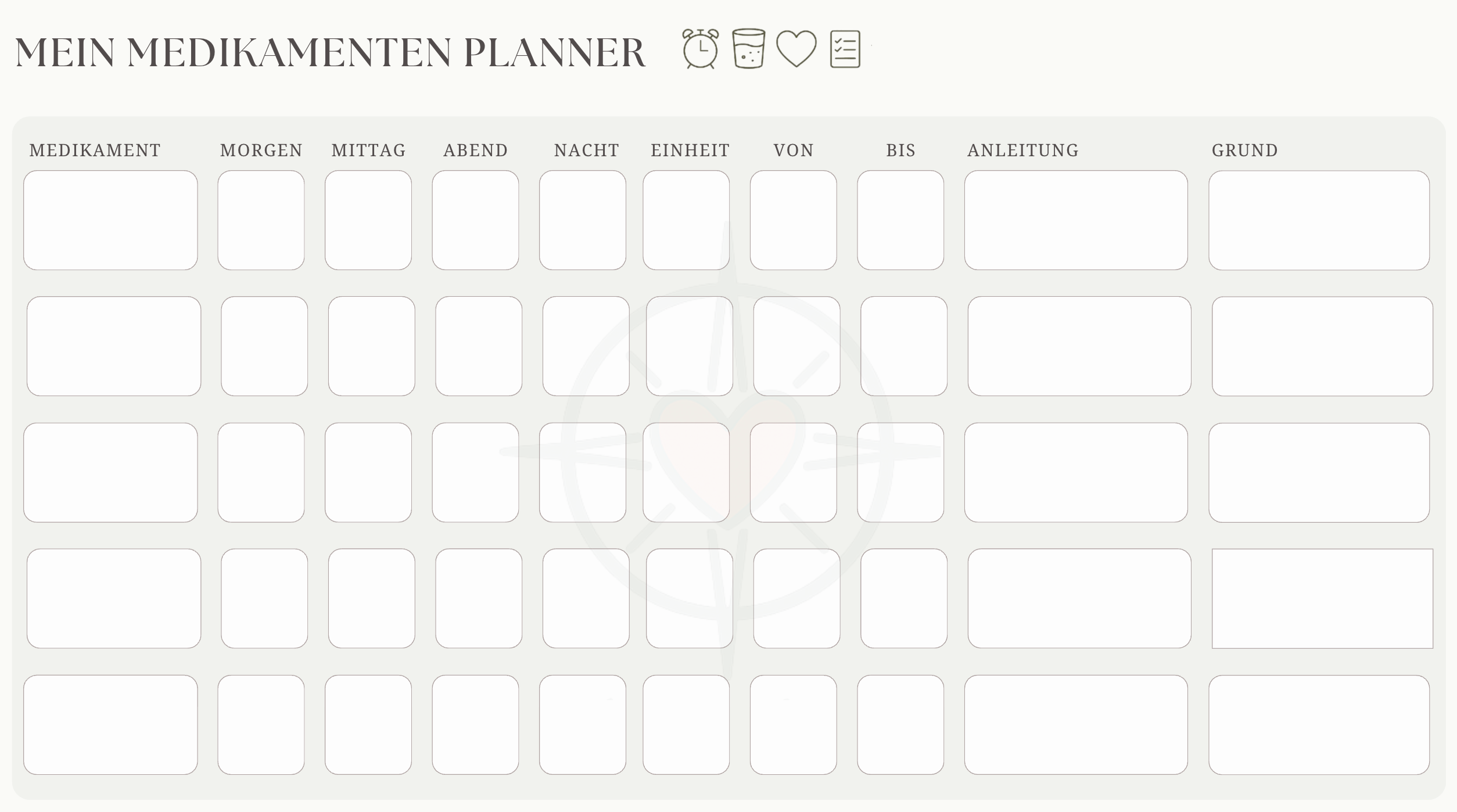Click the water glass icon
Image resolution: width=1457 pixels, height=812 pixels.
[748, 49]
